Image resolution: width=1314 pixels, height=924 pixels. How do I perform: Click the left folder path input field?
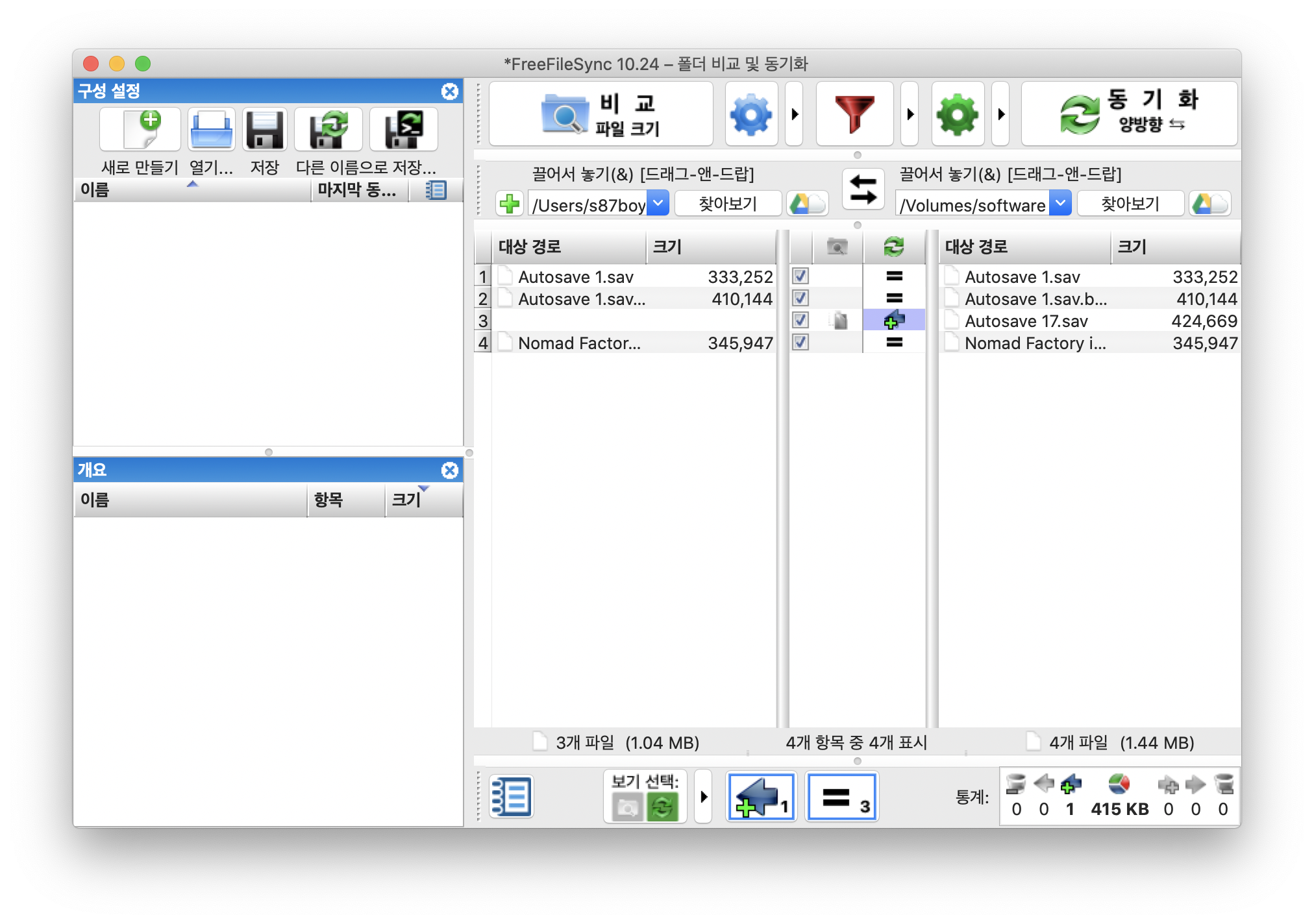tap(588, 205)
